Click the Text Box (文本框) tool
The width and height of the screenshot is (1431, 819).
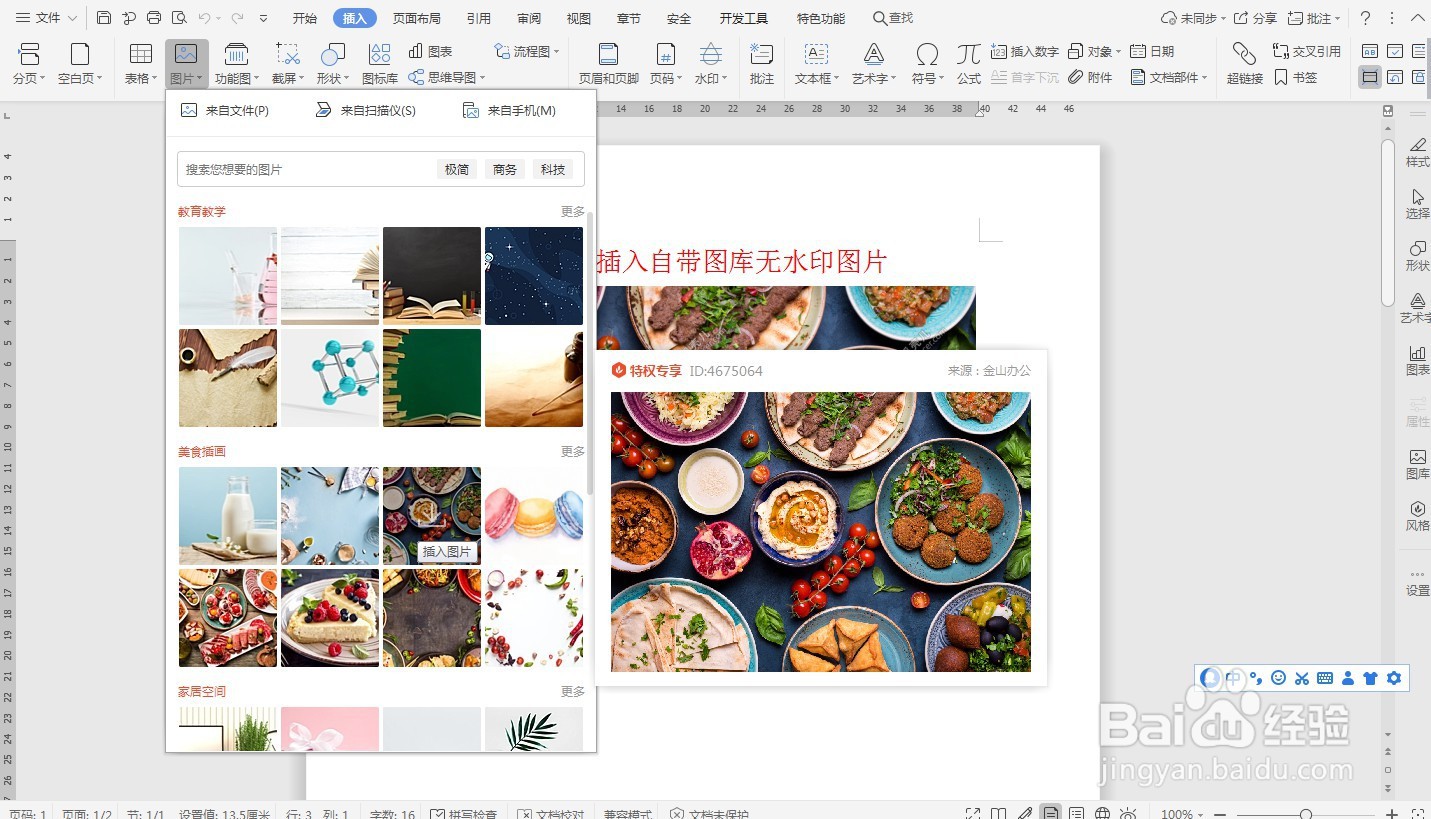pyautogui.click(x=818, y=63)
